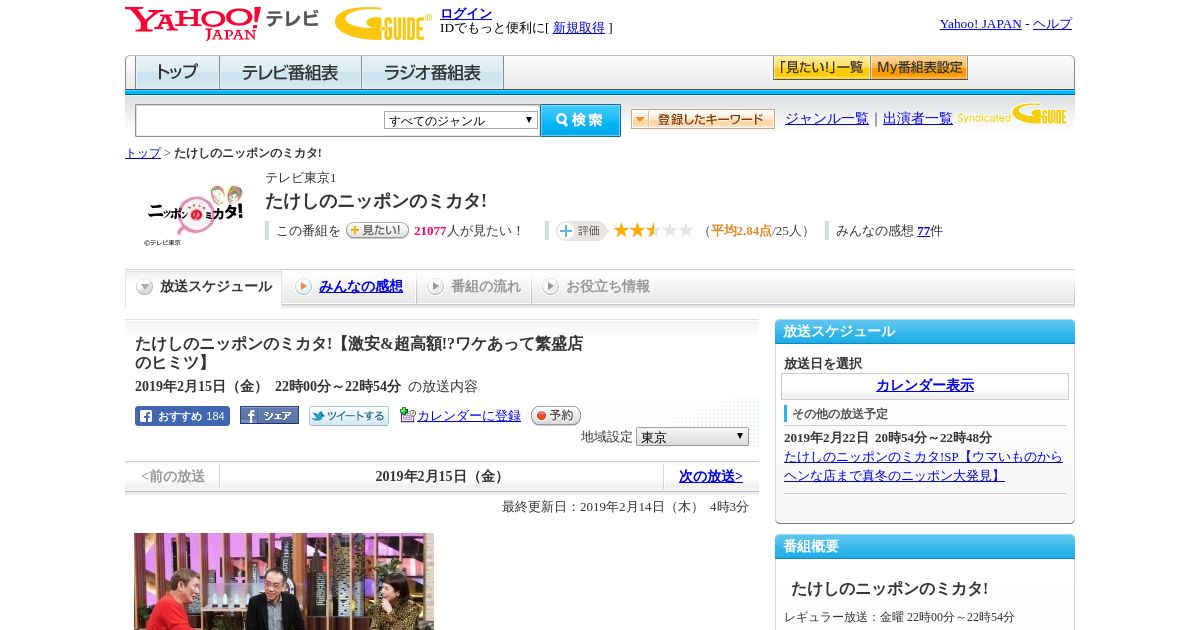Click the star rating display
This screenshot has width=1200, height=630.
[653, 230]
